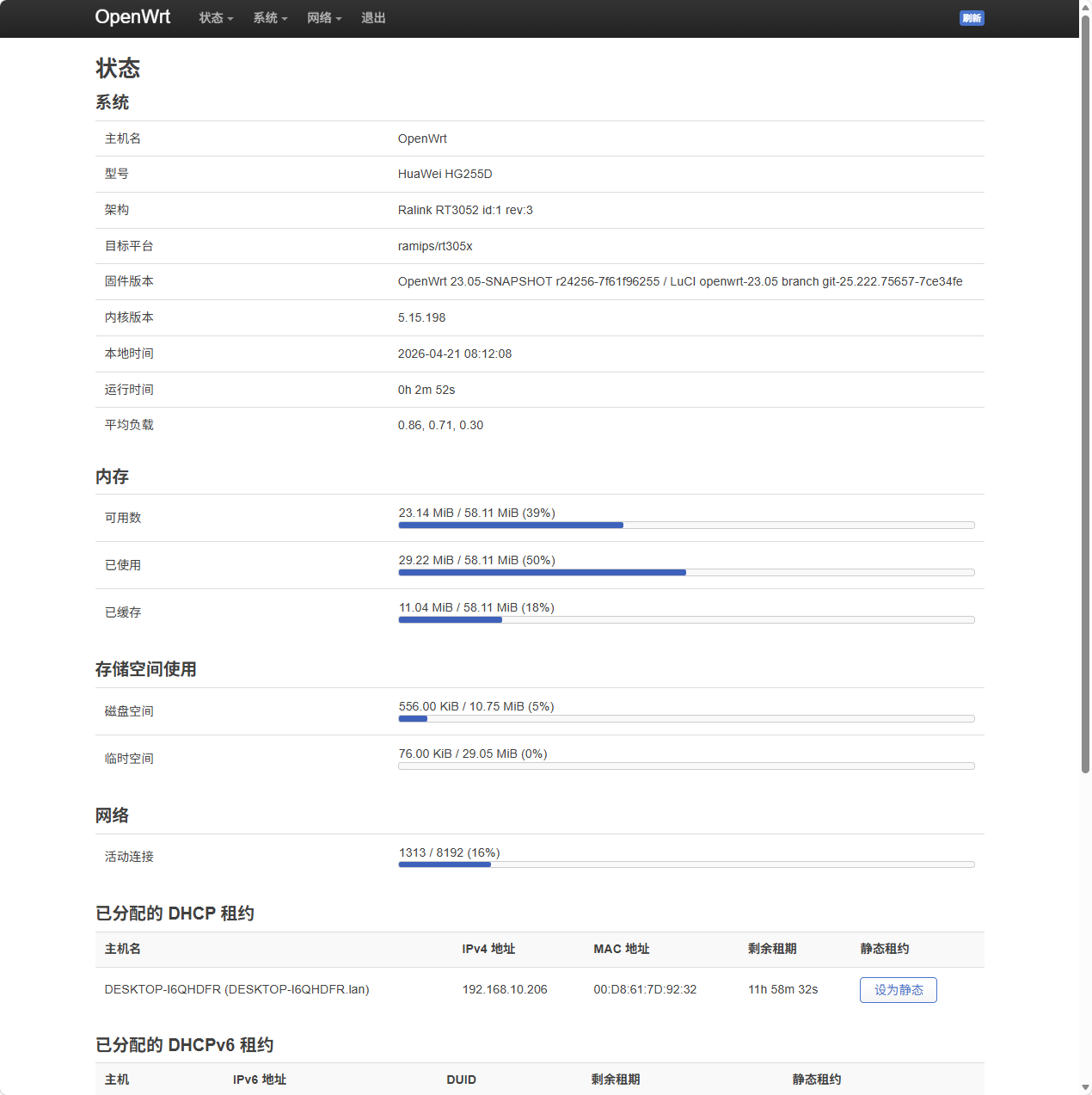Select the model value HuaWei HG255D
The height and width of the screenshot is (1095, 1092).
pyautogui.click(x=445, y=174)
